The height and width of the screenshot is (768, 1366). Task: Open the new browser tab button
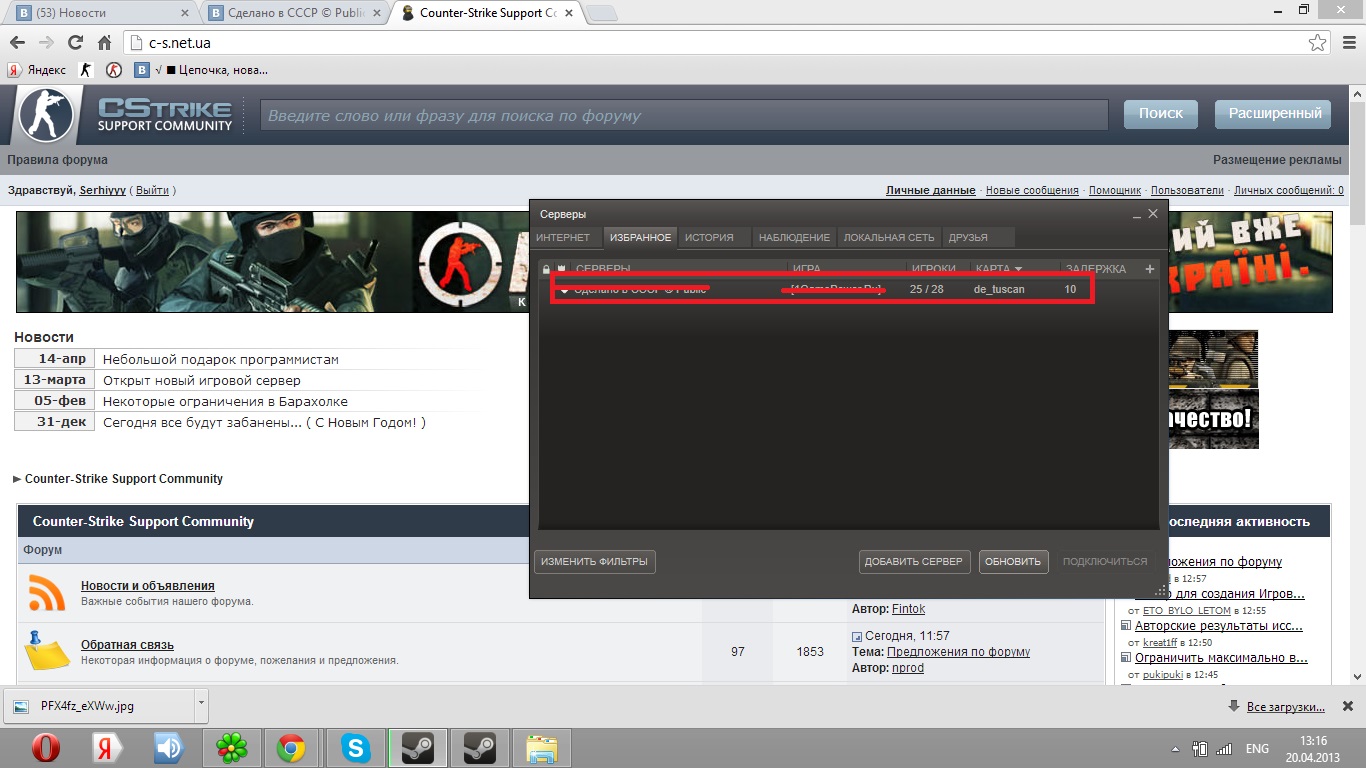click(x=600, y=13)
